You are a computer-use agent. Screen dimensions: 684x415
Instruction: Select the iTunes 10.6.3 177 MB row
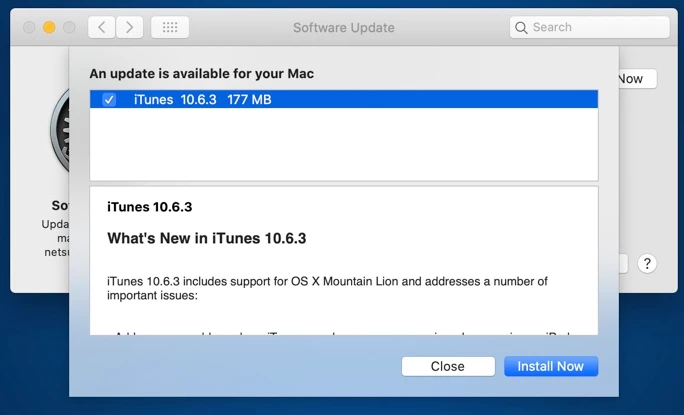tap(344, 99)
